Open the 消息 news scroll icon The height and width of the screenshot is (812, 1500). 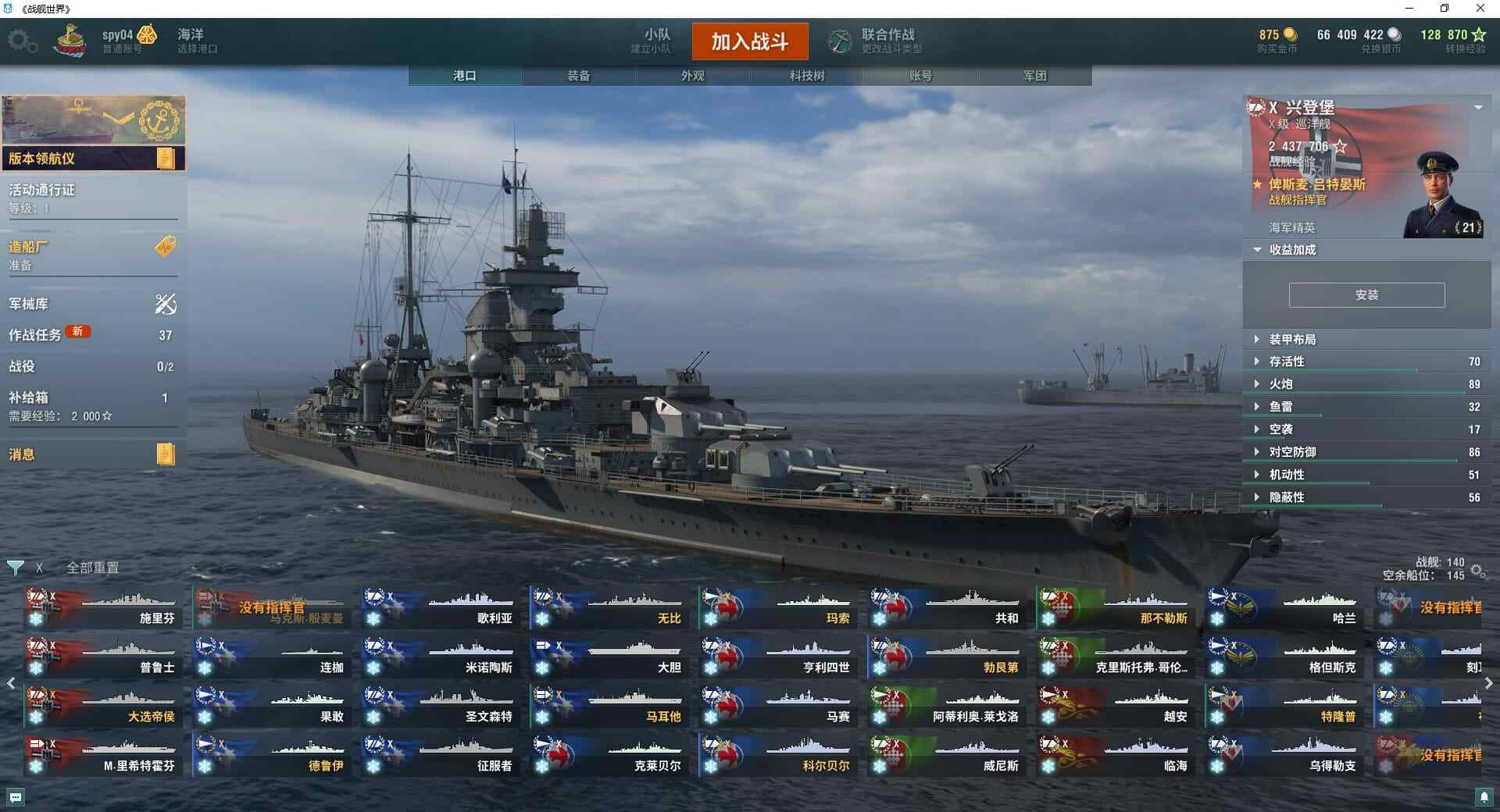[166, 454]
